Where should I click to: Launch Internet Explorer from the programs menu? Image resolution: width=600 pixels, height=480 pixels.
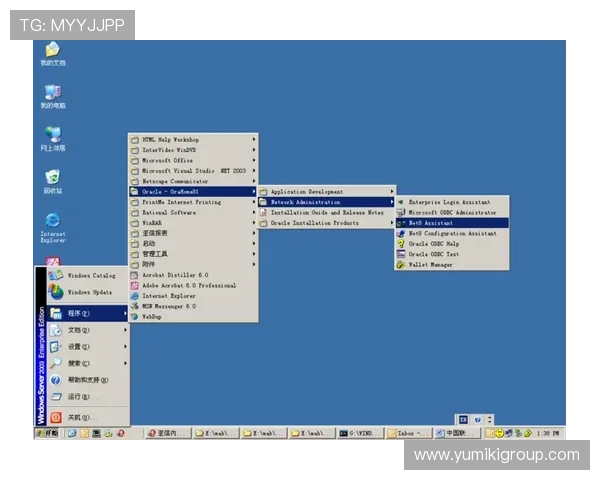point(194,296)
